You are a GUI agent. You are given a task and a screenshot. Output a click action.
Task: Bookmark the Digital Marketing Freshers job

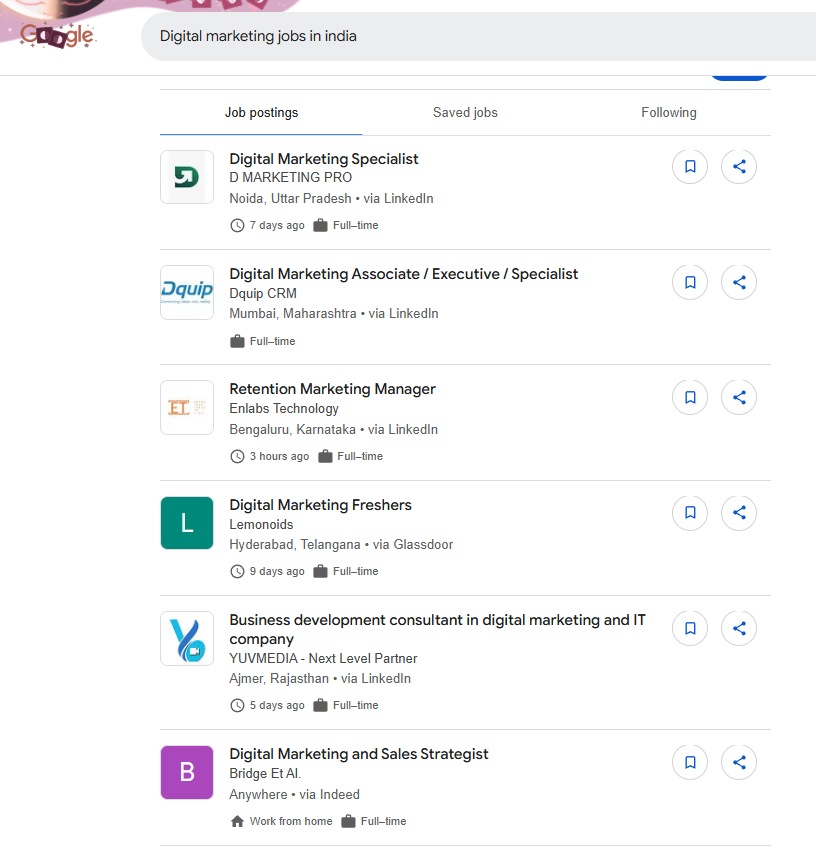[x=689, y=513]
